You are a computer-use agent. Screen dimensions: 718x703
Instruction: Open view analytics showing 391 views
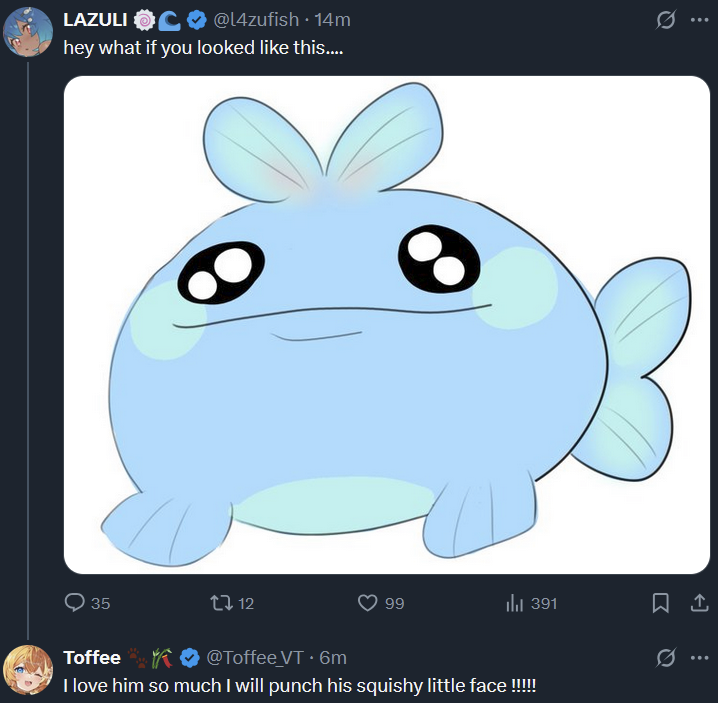[x=516, y=603]
